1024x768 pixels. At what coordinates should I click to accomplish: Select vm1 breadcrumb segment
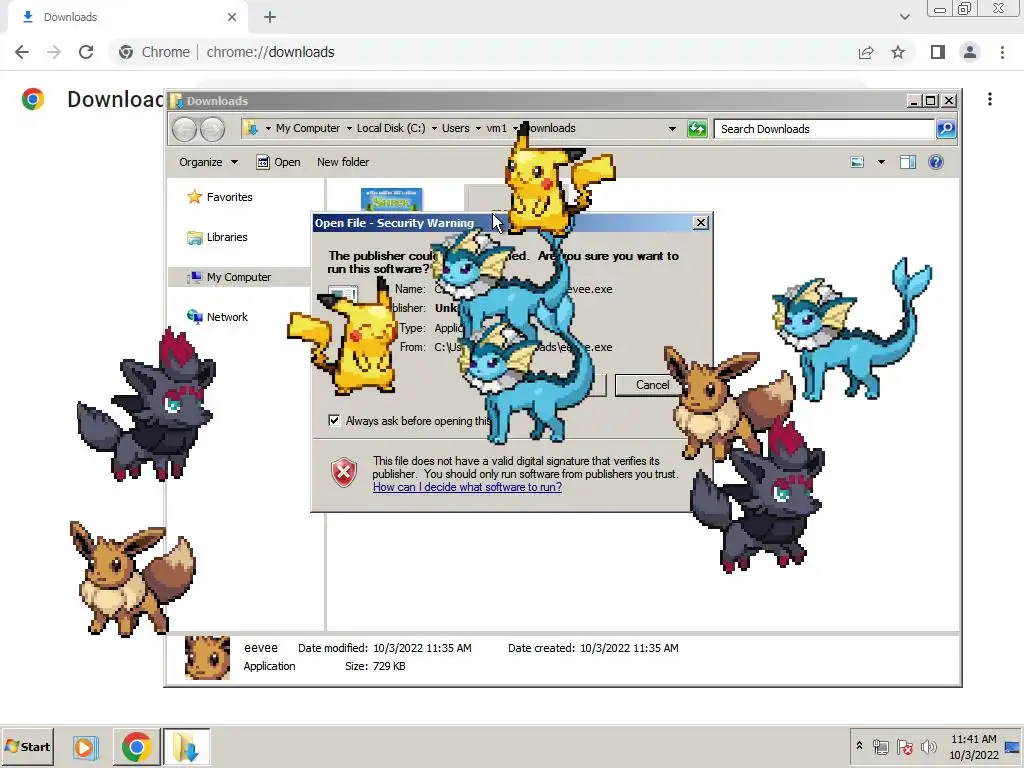[x=496, y=128]
